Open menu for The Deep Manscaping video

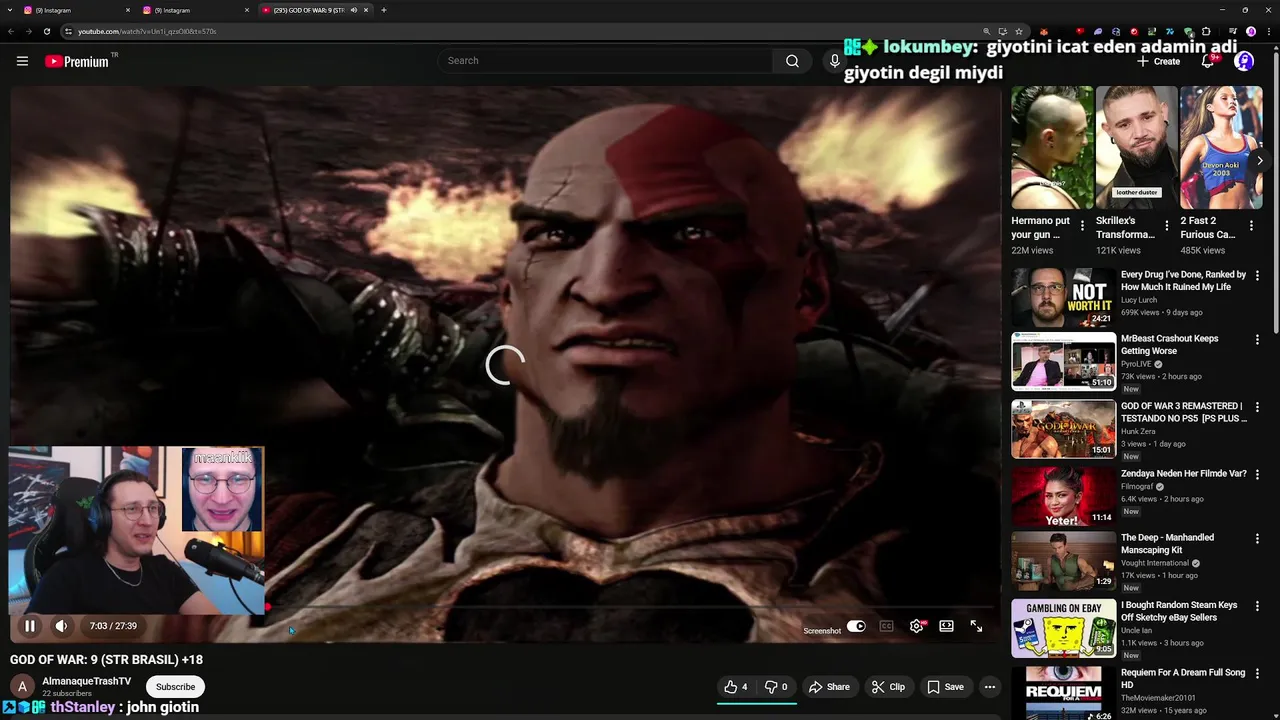click(1257, 538)
